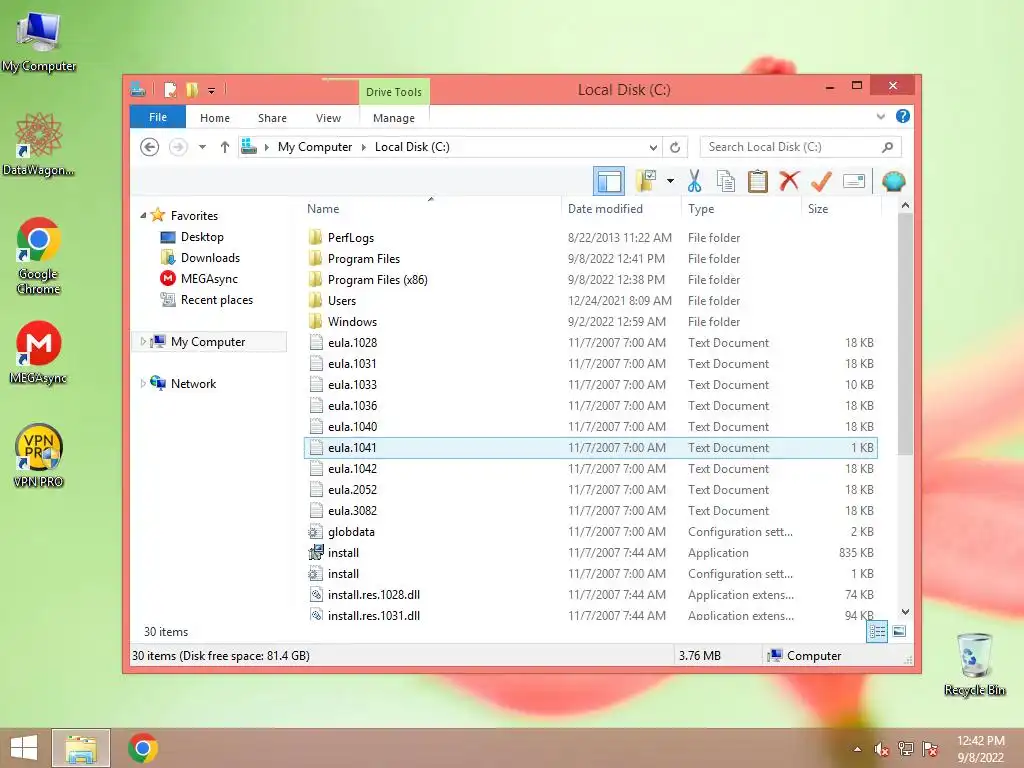1024x768 pixels.
Task: Open the Recent locations dropdown arrow
Action: click(x=202, y=147)
